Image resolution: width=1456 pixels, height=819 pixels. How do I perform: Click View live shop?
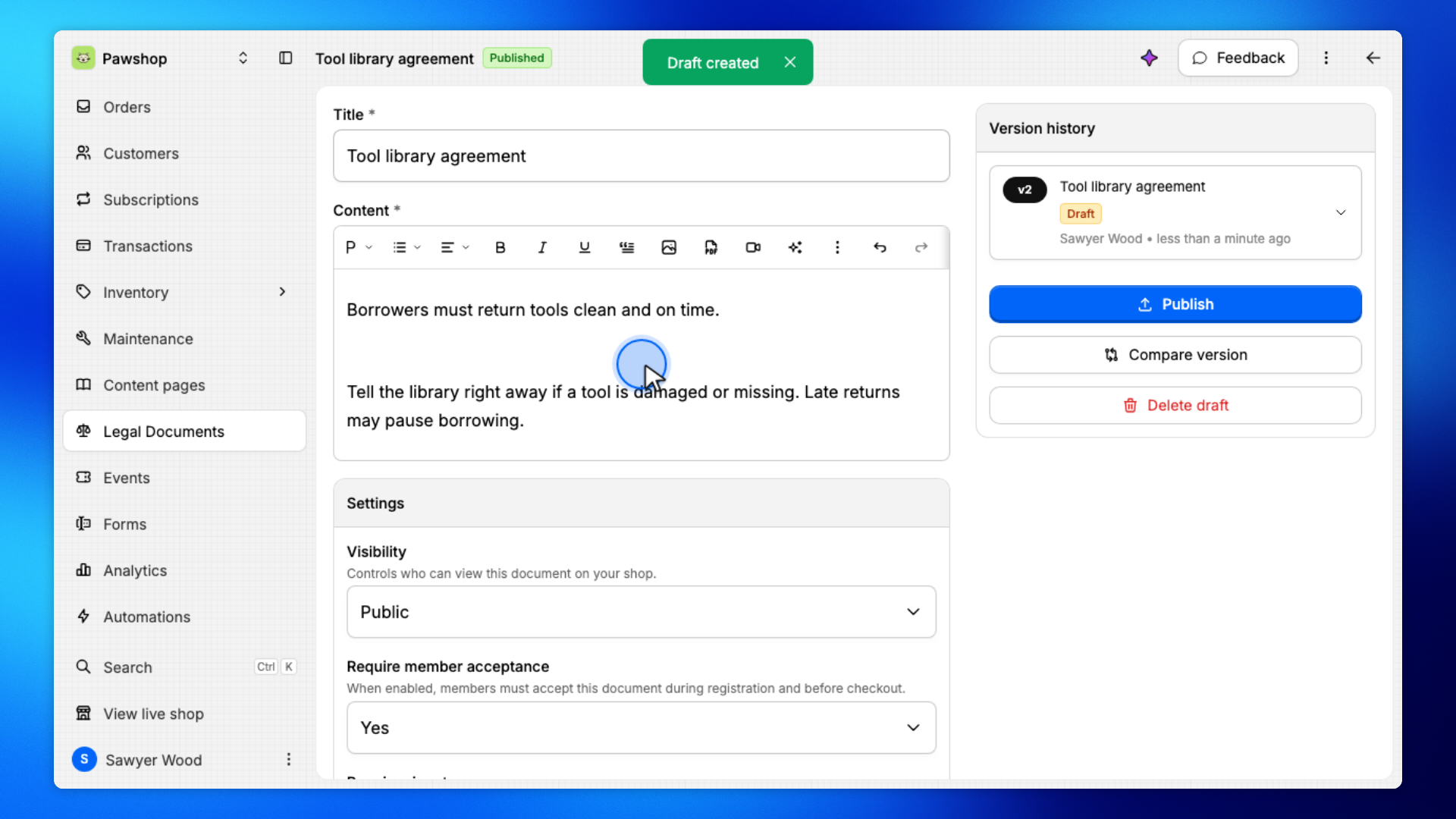pyautogui.click(x=184, y=714)
